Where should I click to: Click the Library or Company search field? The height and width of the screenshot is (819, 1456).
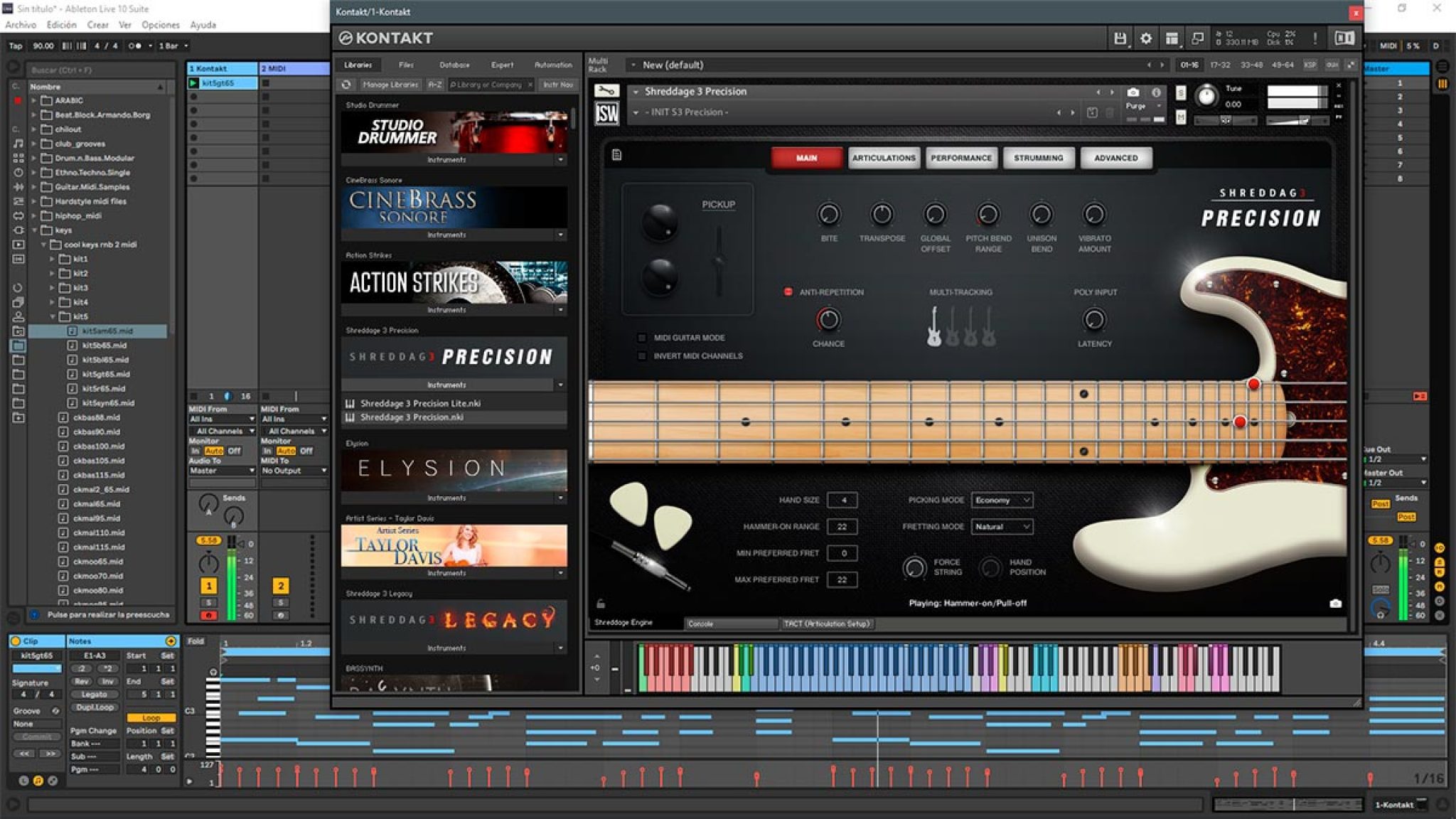491,85
